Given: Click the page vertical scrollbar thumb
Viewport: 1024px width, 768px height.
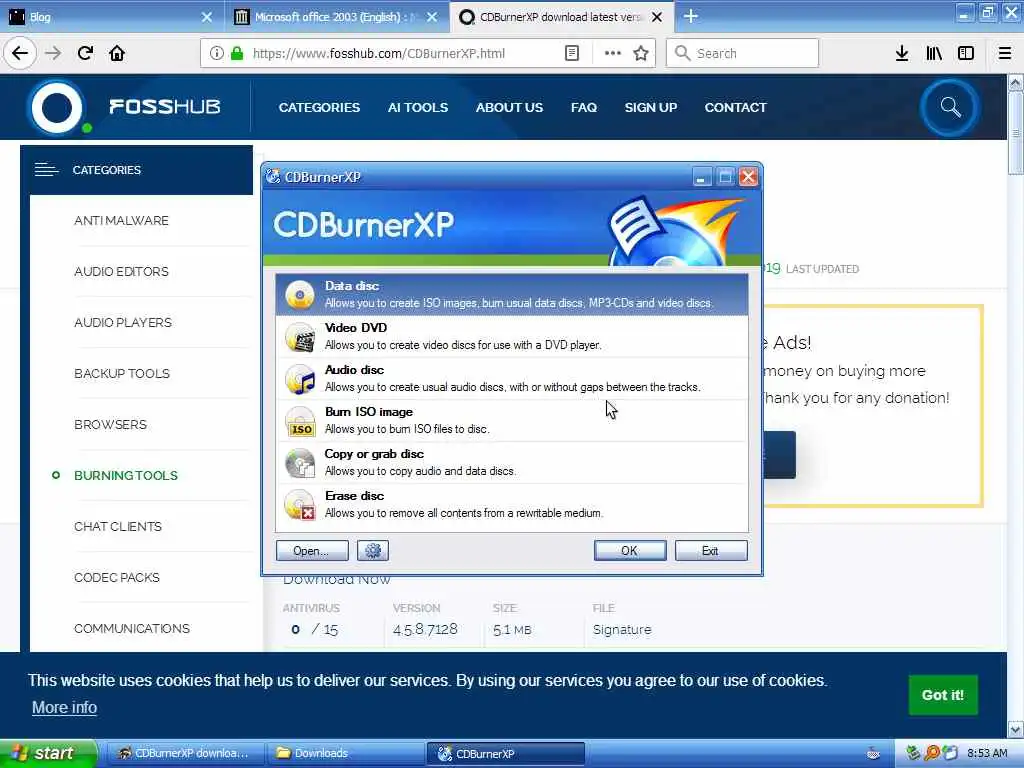Looking at the screenshot, I should tap(1016, 134).
